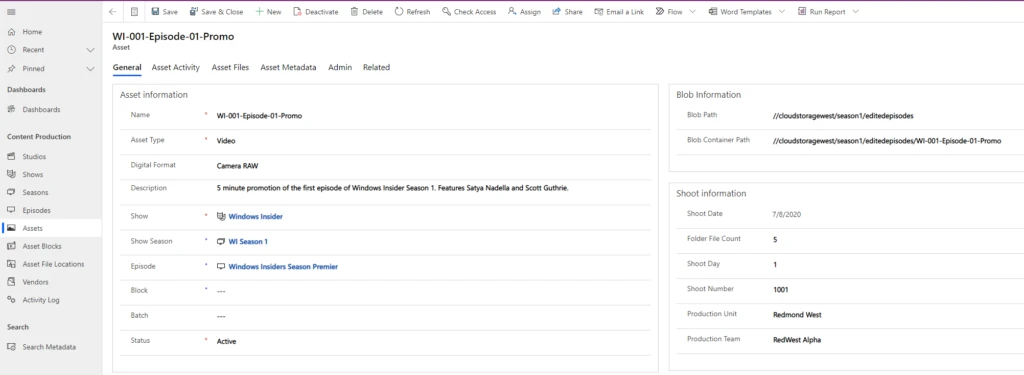
Task: Open the Windows Insider show link
Action: click(255, 216)
